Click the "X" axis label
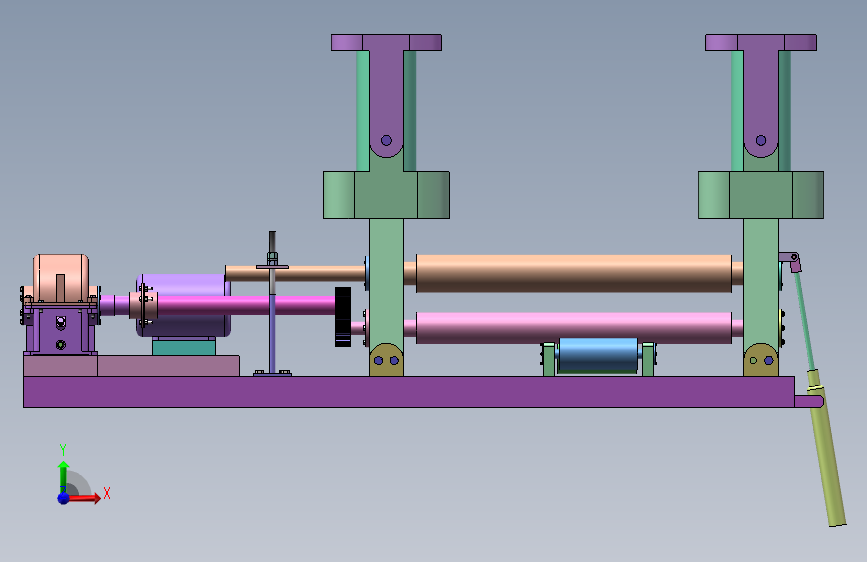This screenshot has width=867, height=562. point(107,493)
